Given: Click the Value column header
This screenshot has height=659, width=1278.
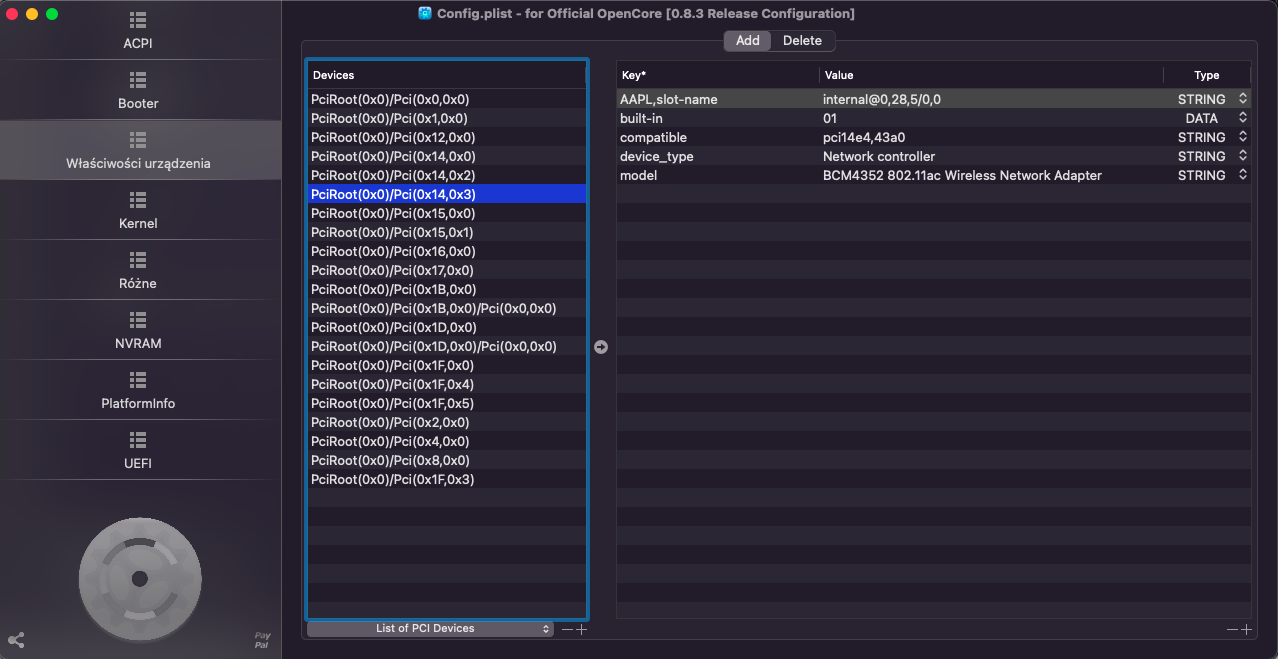Looking at the screenshot, I should tap(991, 75).
